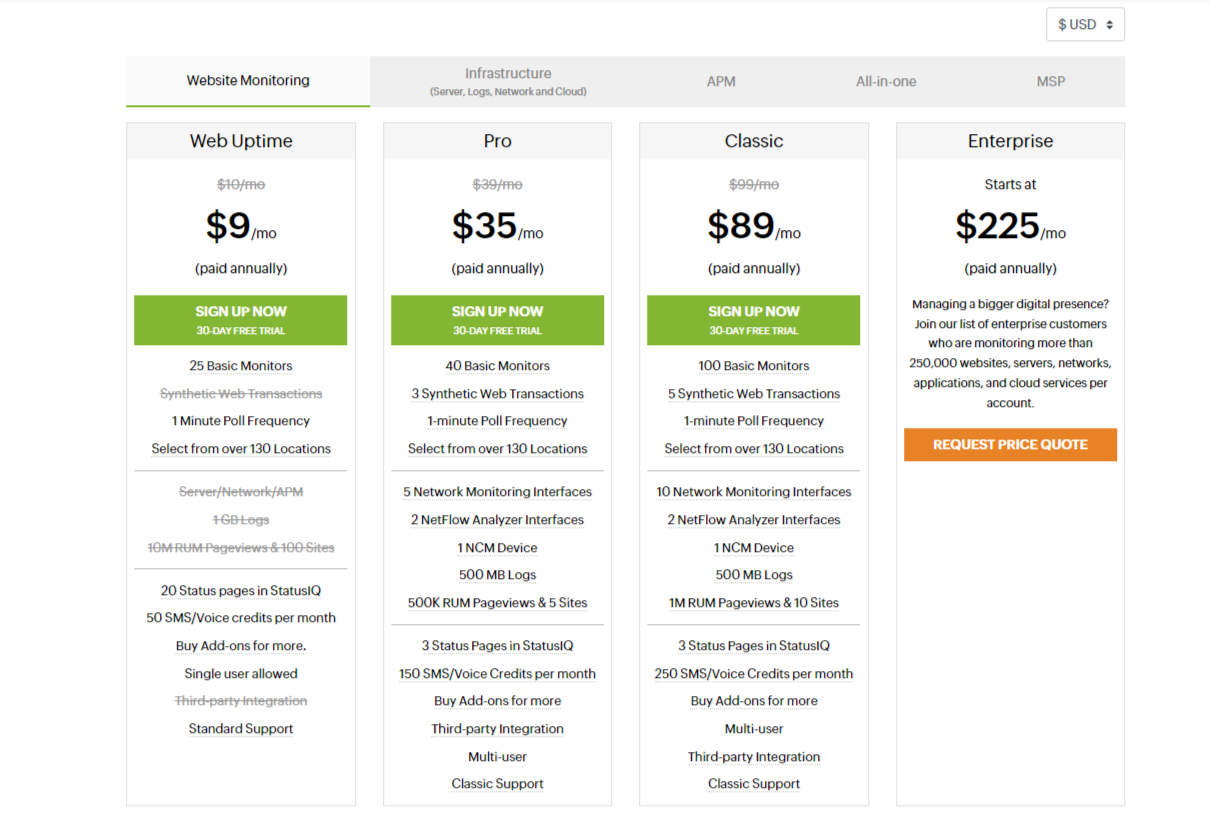Click Sign Up Now under Web Uptime

(241, 320)
